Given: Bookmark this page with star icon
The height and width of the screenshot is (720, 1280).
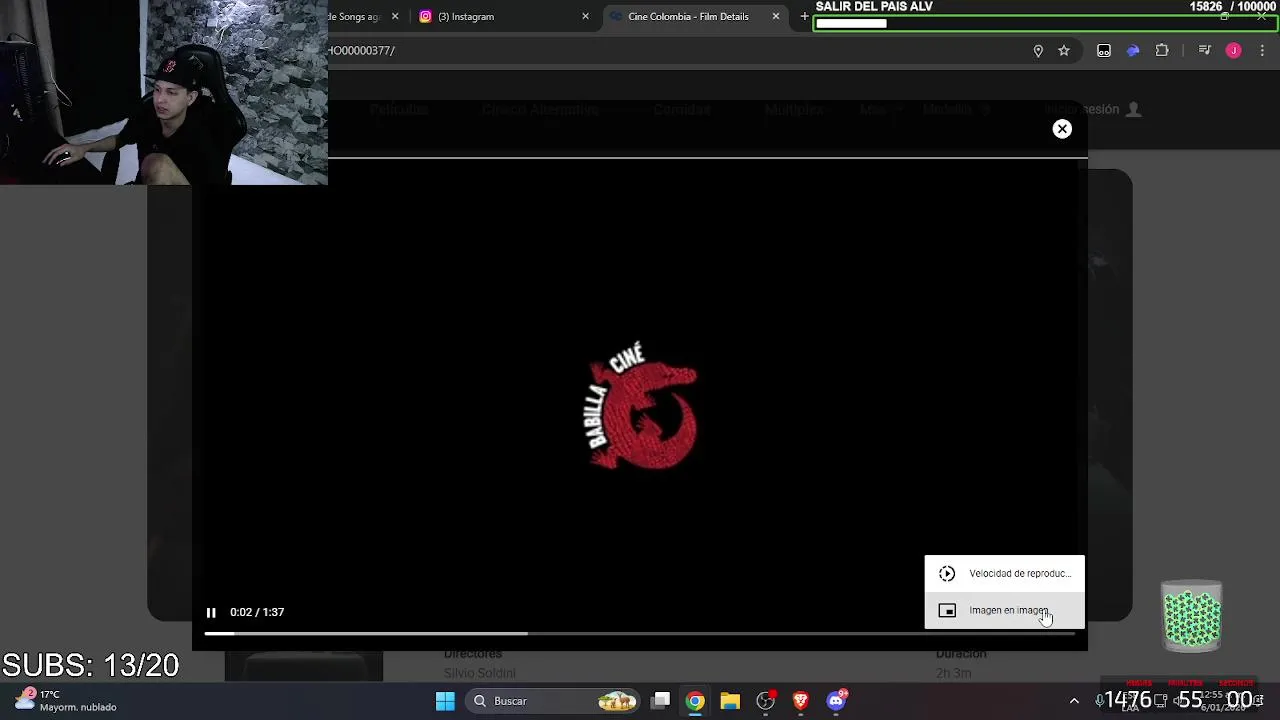Looking at the screenshot, I should (x=1064, y=51).
